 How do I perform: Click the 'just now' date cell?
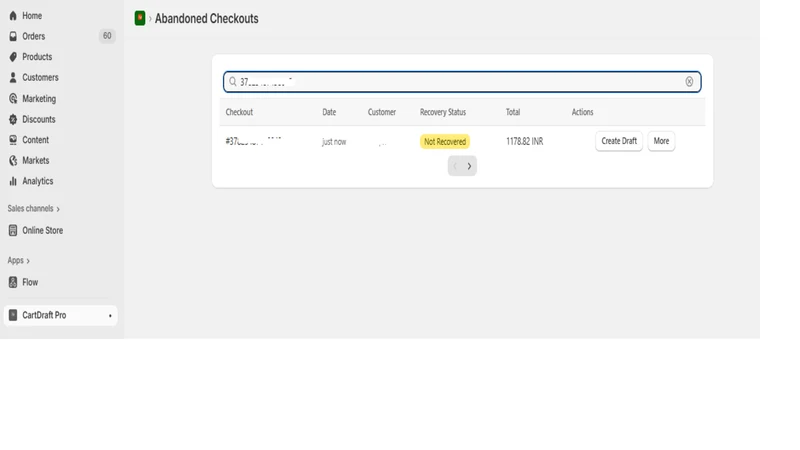click(x=334, y=142)
